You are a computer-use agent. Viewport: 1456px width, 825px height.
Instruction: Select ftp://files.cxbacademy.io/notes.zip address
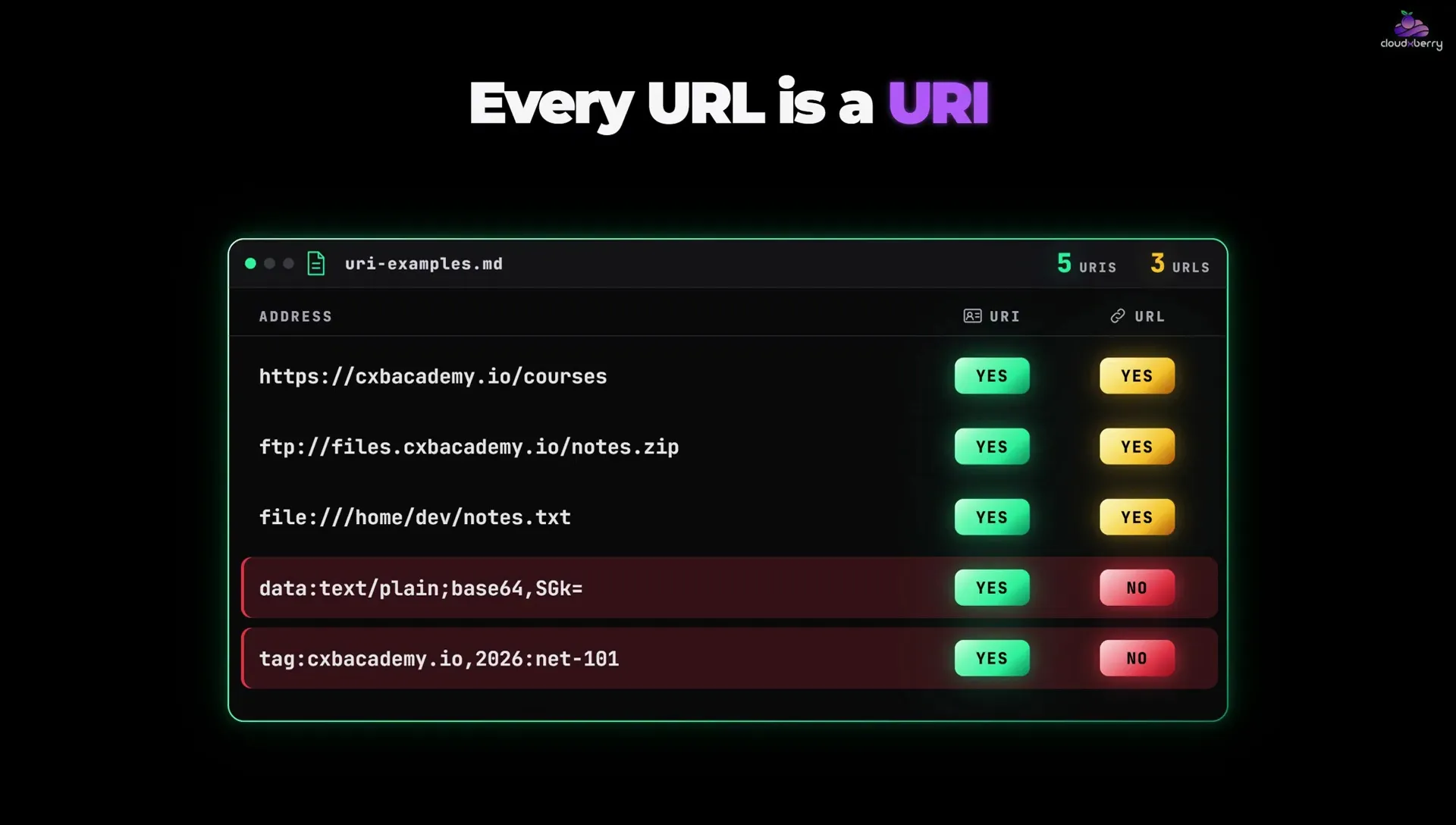click(x=469, y=447)
